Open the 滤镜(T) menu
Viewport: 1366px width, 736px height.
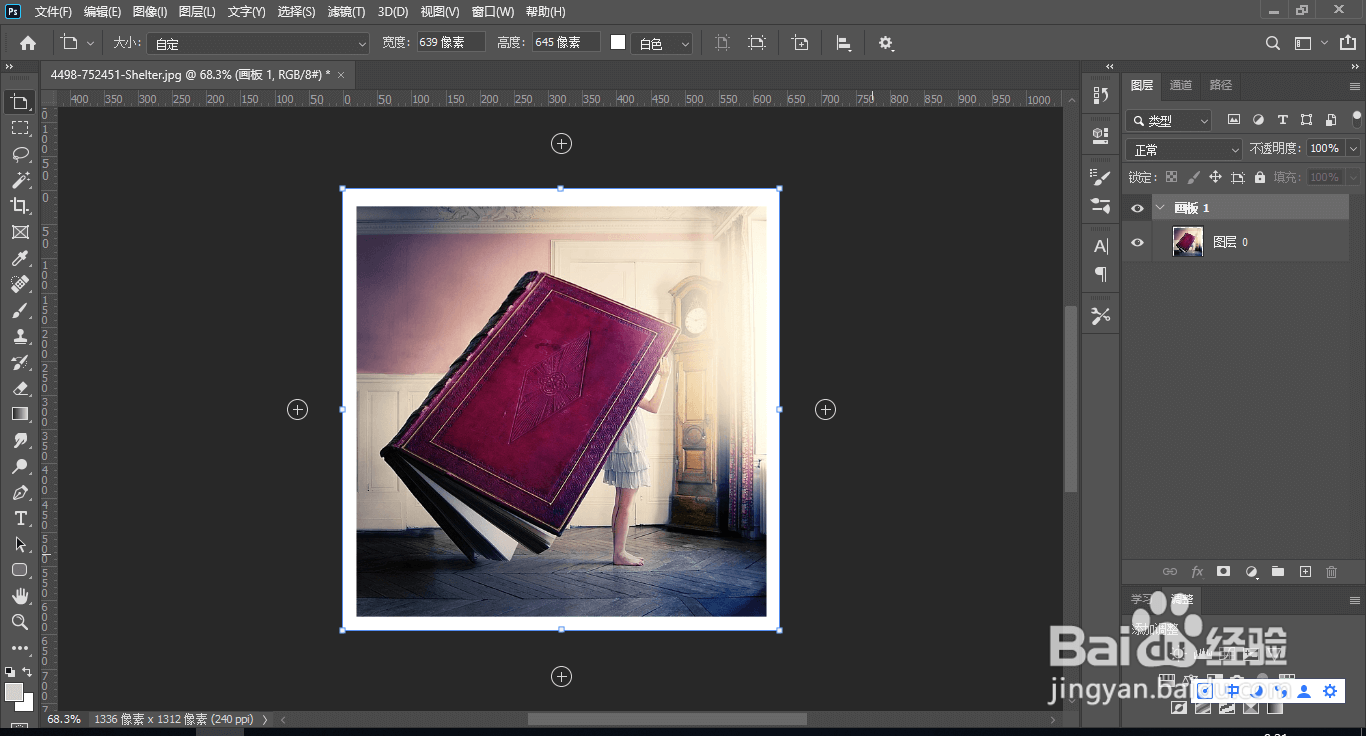tap(346, 12)
